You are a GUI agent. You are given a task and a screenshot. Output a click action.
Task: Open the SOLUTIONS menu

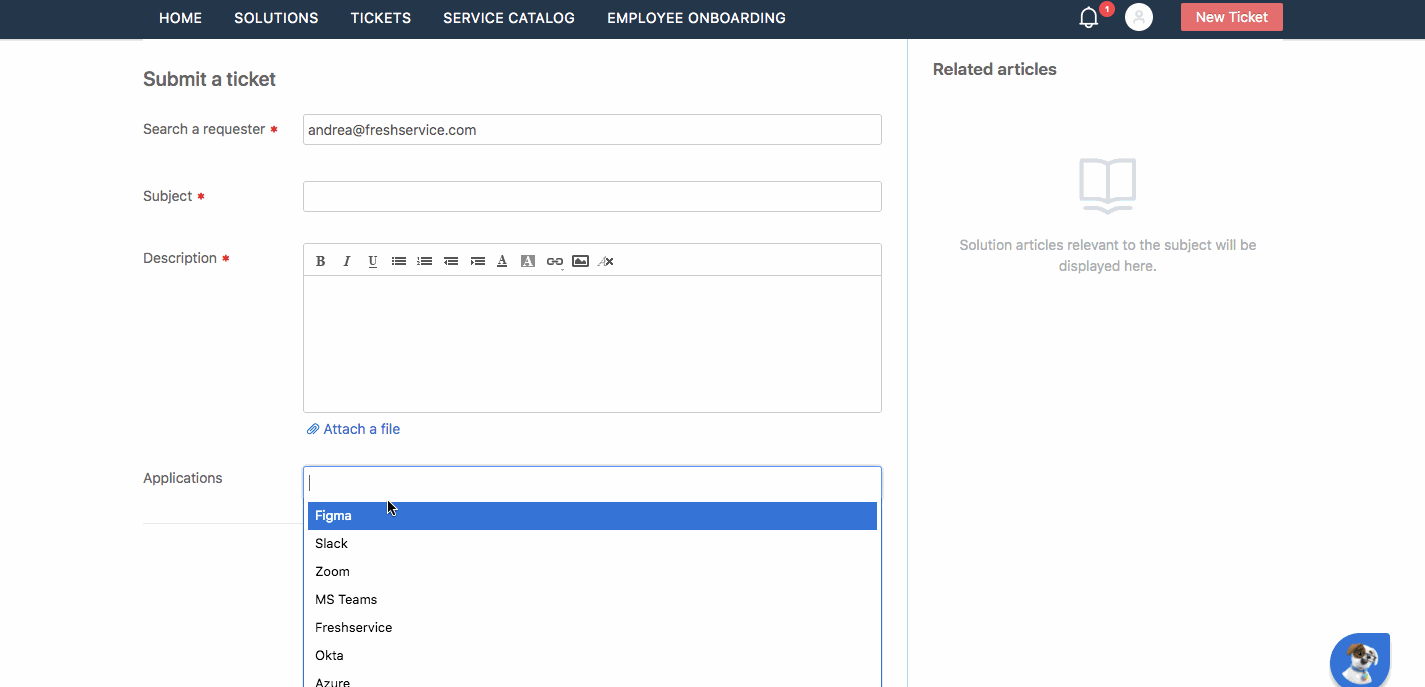[276, 18]
